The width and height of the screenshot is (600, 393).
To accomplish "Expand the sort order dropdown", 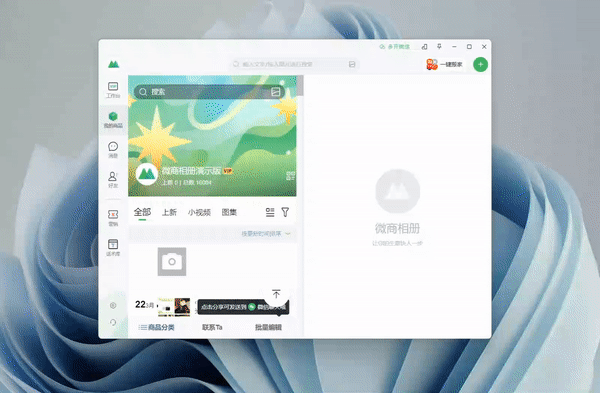I will click(266, 233).
